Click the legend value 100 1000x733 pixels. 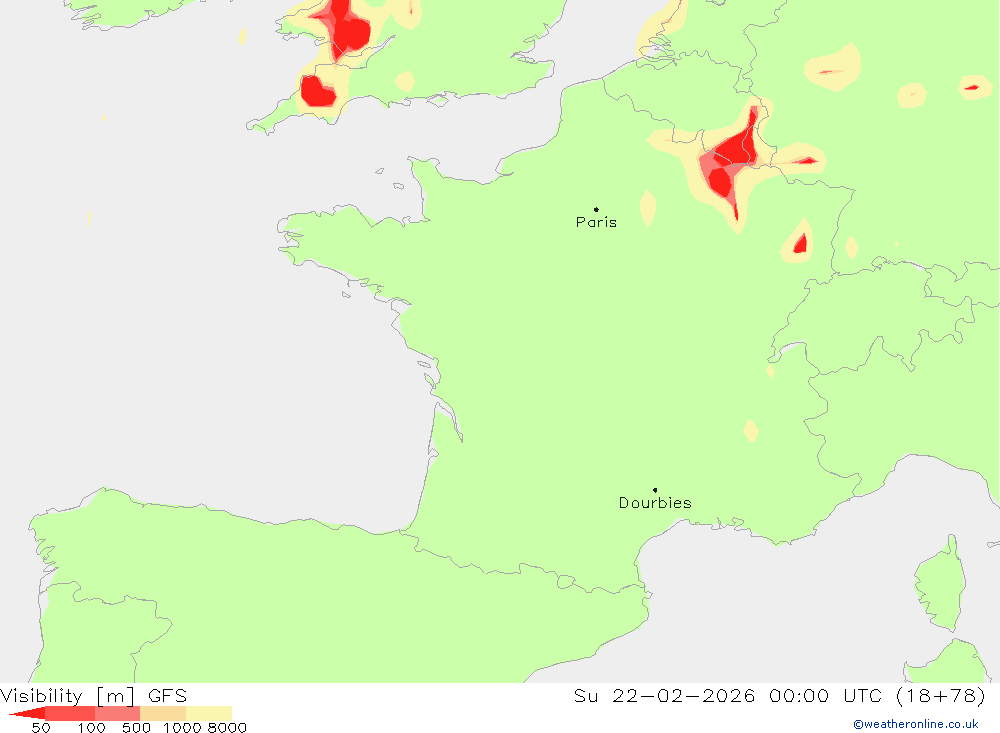click(91, 728)
